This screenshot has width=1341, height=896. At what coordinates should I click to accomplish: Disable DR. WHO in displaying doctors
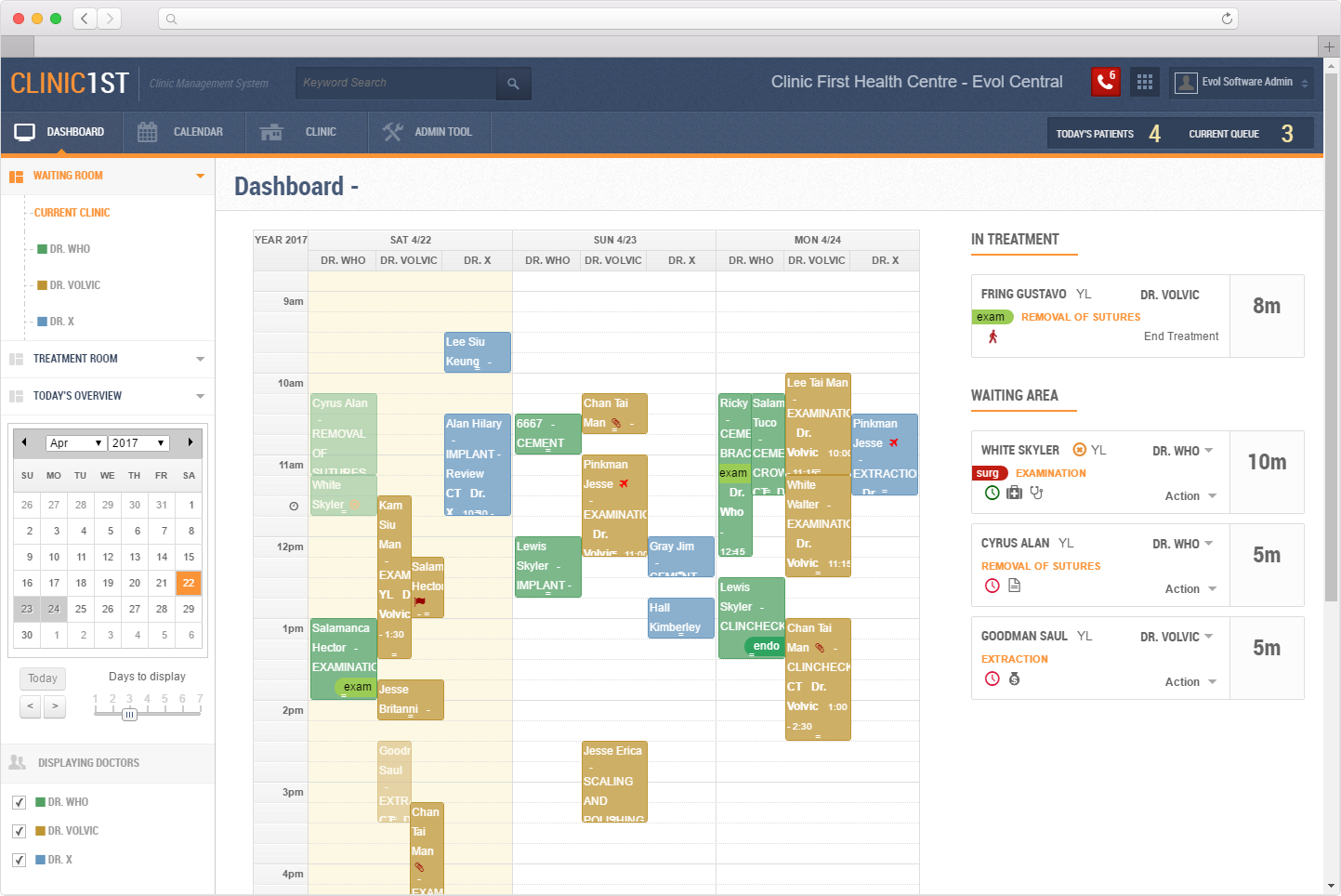point(20,801)
